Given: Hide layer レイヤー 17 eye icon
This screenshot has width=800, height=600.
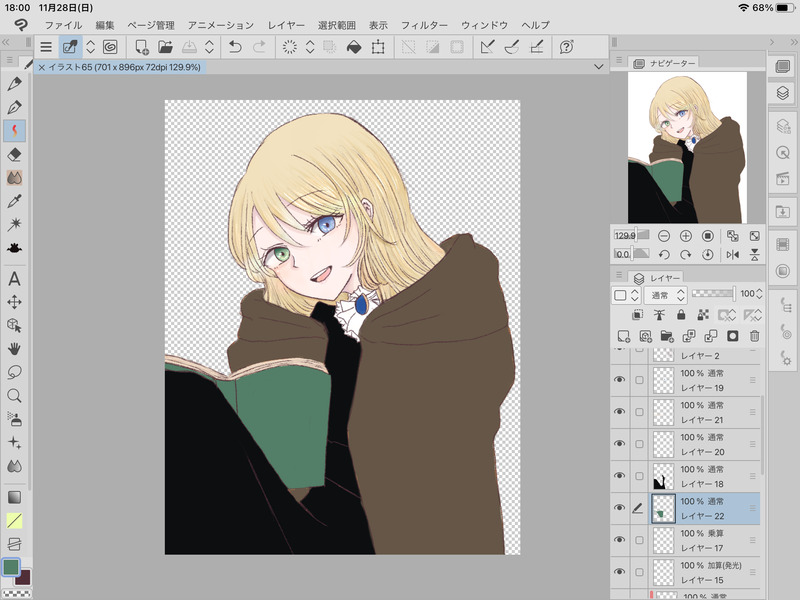Looking at the screenshot, I should [x=619, y=540].
